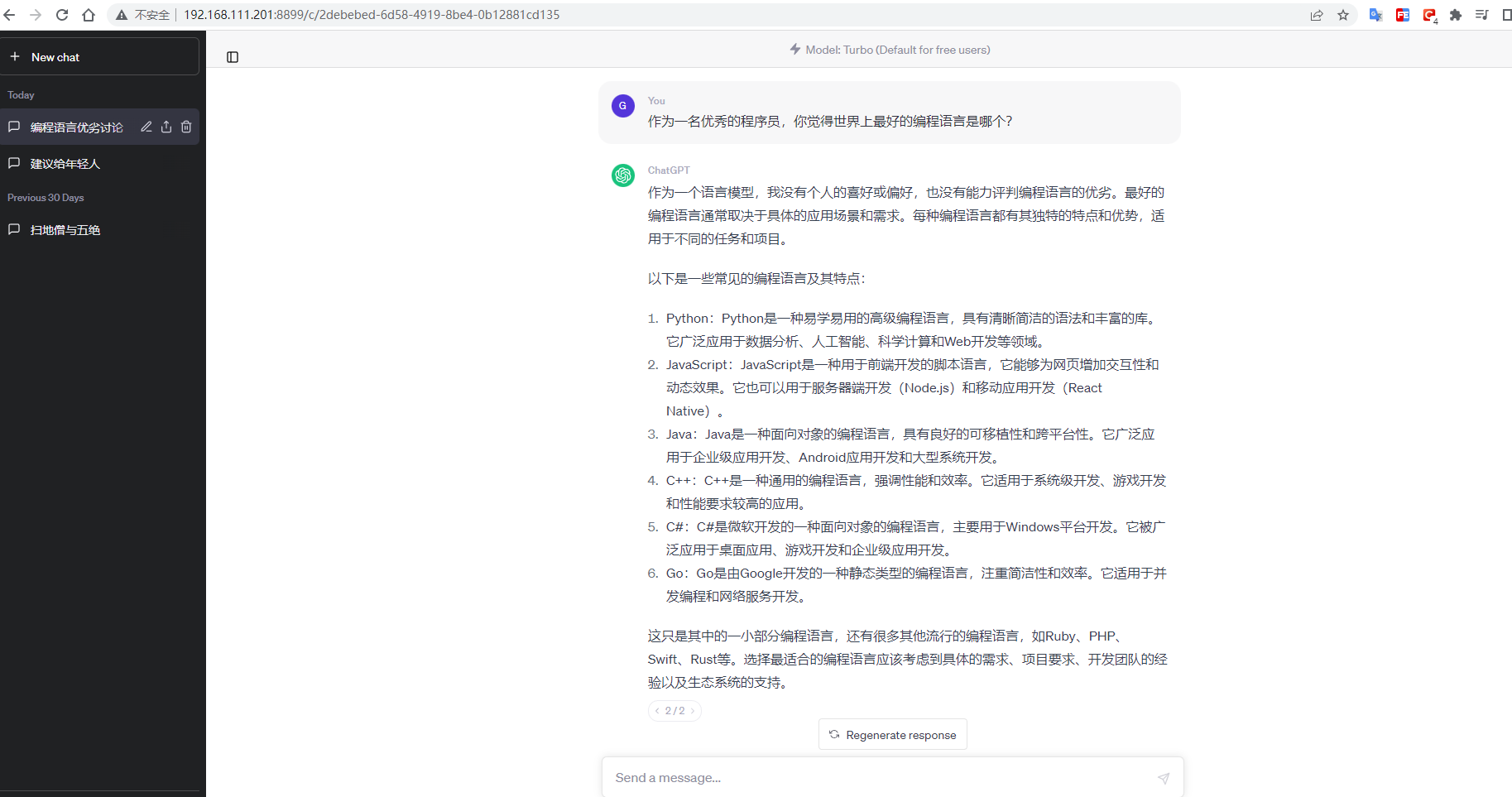Show previous response with left arrow
Viewport: 1512px width, 797px height.
pos(655,710)
